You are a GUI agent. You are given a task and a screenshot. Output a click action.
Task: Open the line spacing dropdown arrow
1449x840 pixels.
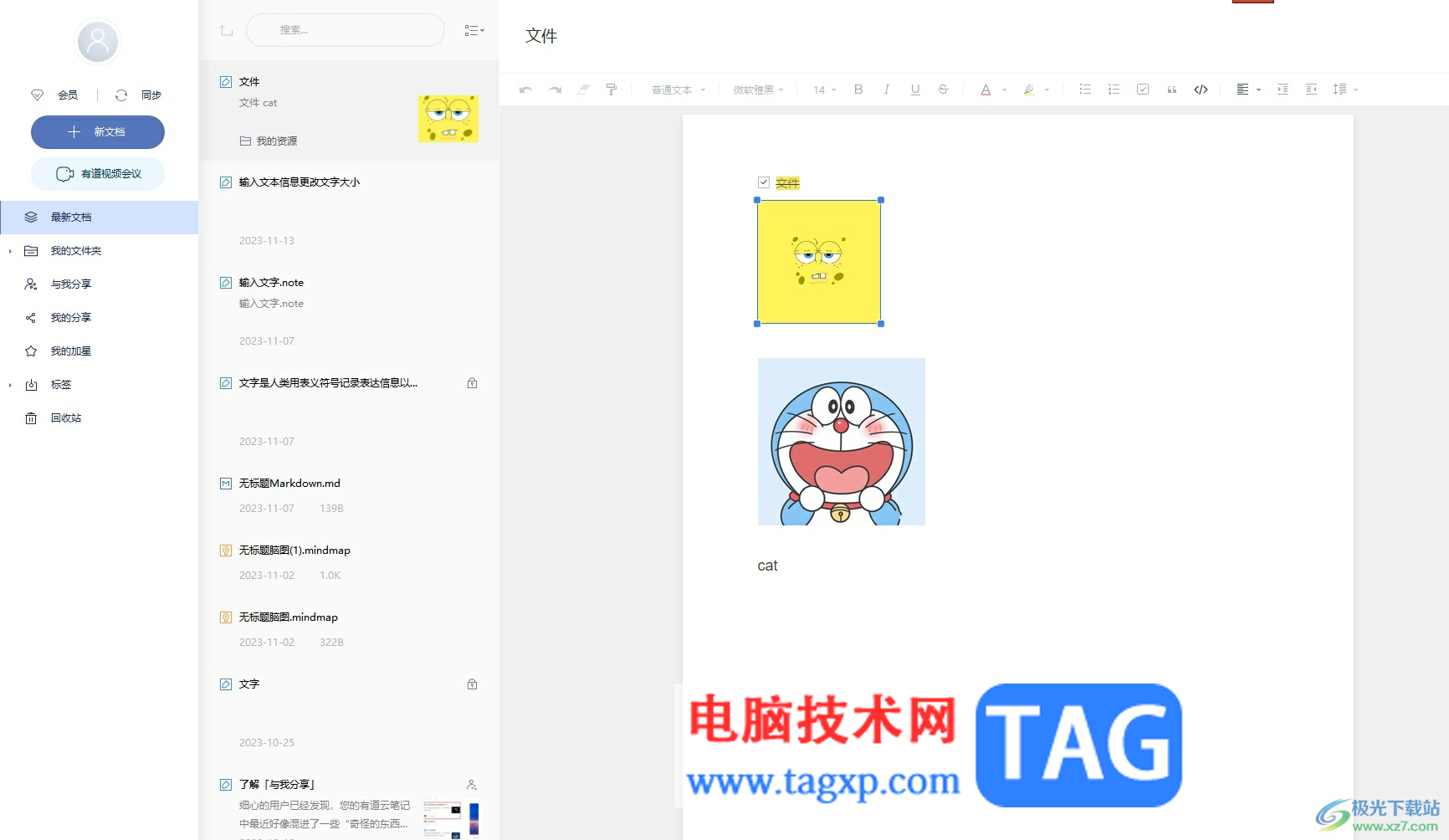1355,90
